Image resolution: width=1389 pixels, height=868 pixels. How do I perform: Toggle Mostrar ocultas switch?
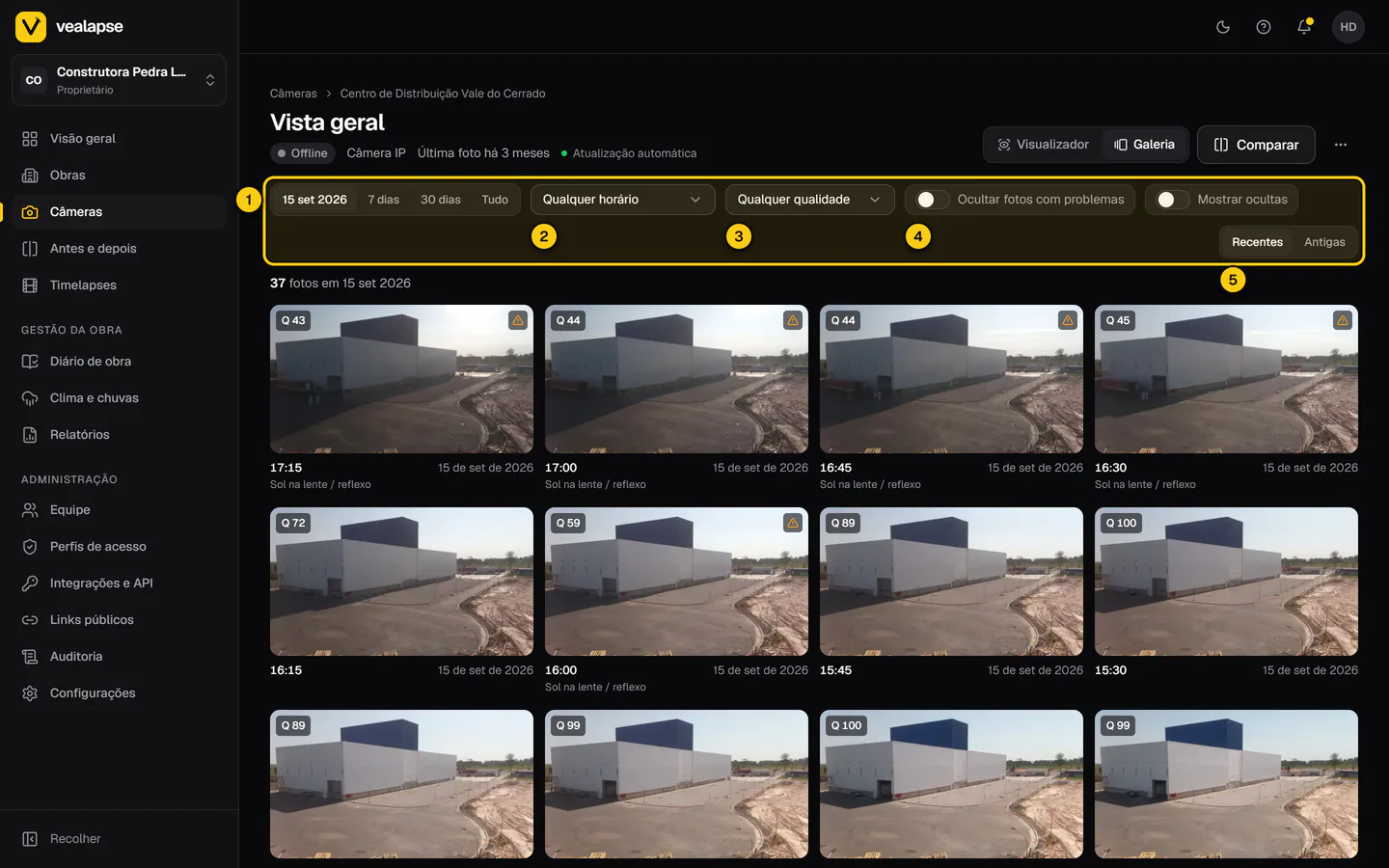1172,200
